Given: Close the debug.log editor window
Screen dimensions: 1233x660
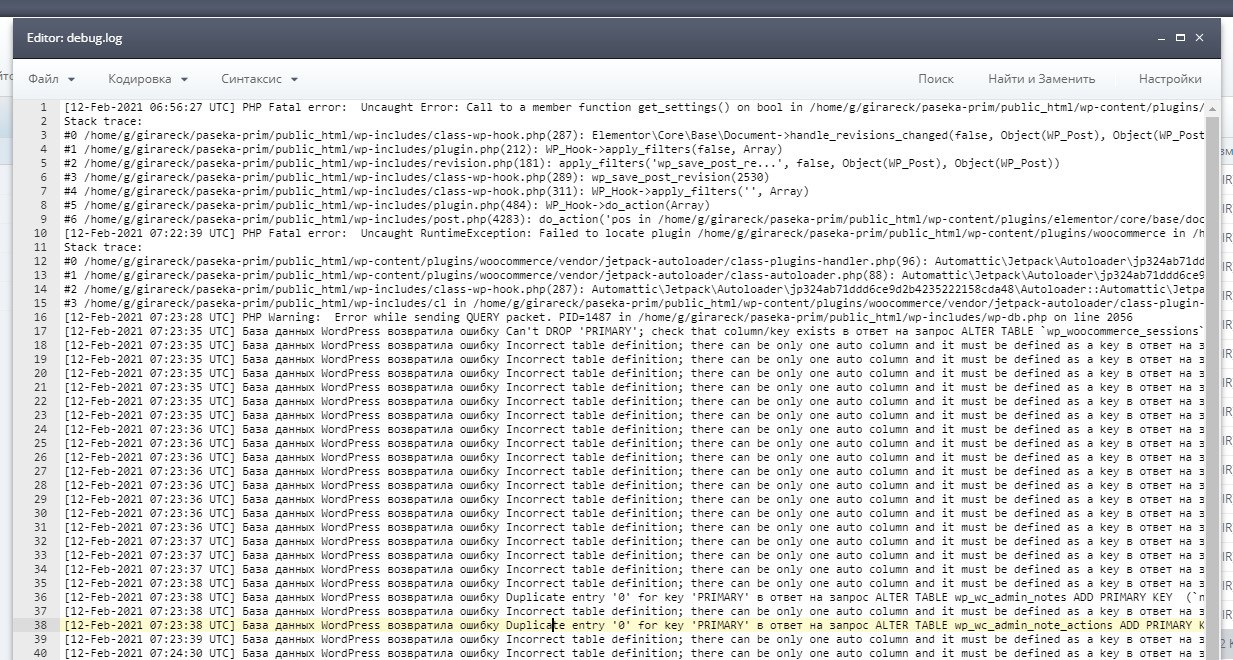Looking at the screenshot, I should click(x=1199, y=38).
